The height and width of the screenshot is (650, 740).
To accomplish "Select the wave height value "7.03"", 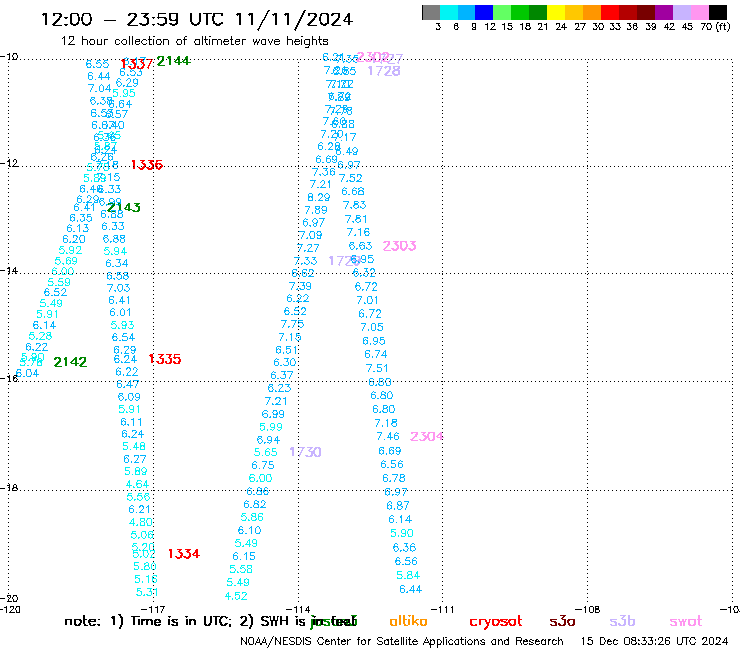I will pos(118,288).
